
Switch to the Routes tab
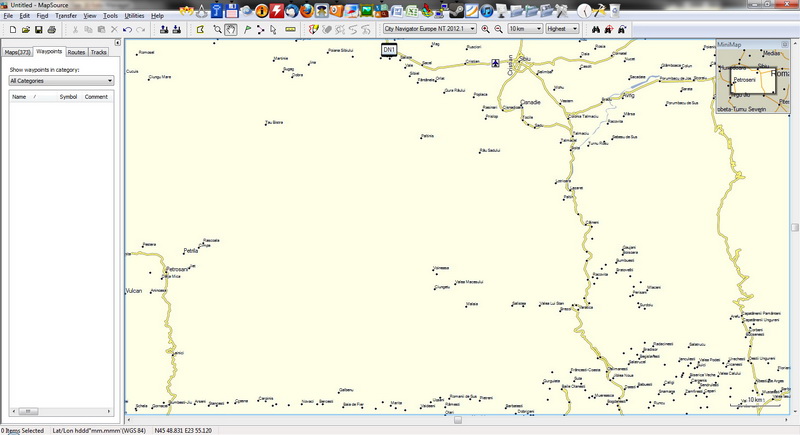point(77,51)
